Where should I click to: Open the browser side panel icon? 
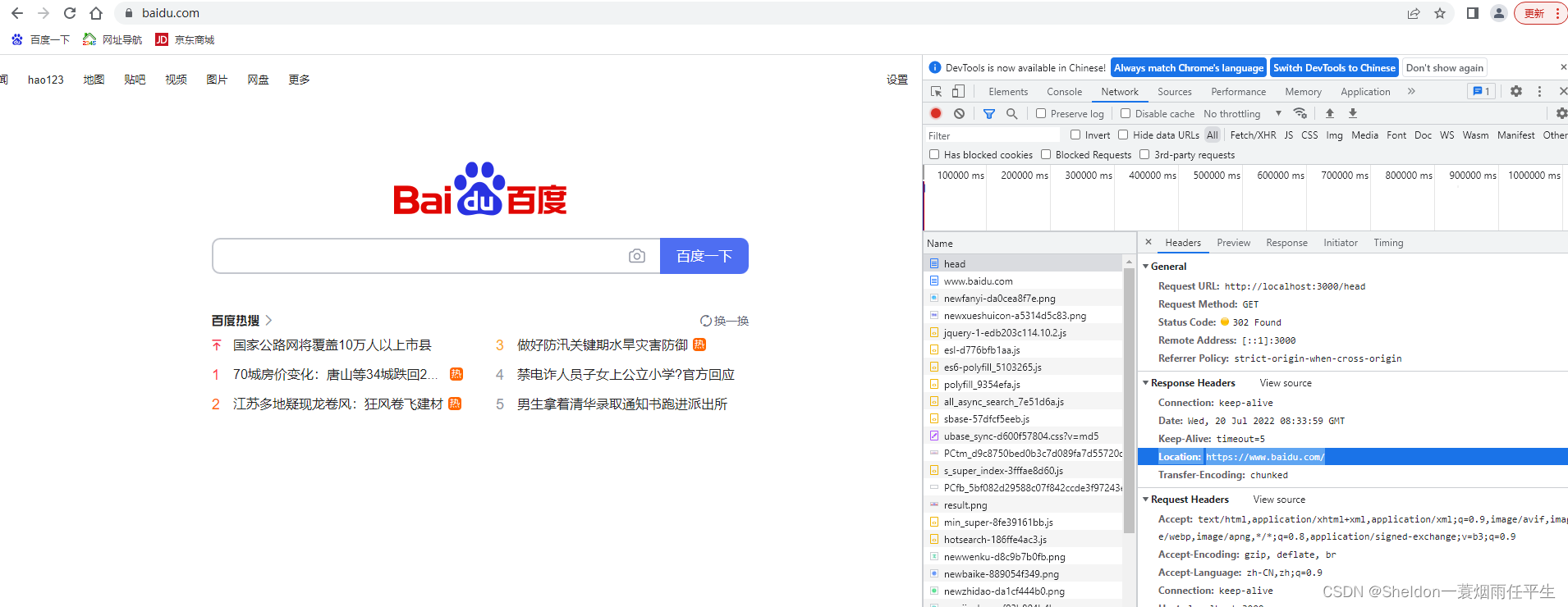pos(1473,13)
